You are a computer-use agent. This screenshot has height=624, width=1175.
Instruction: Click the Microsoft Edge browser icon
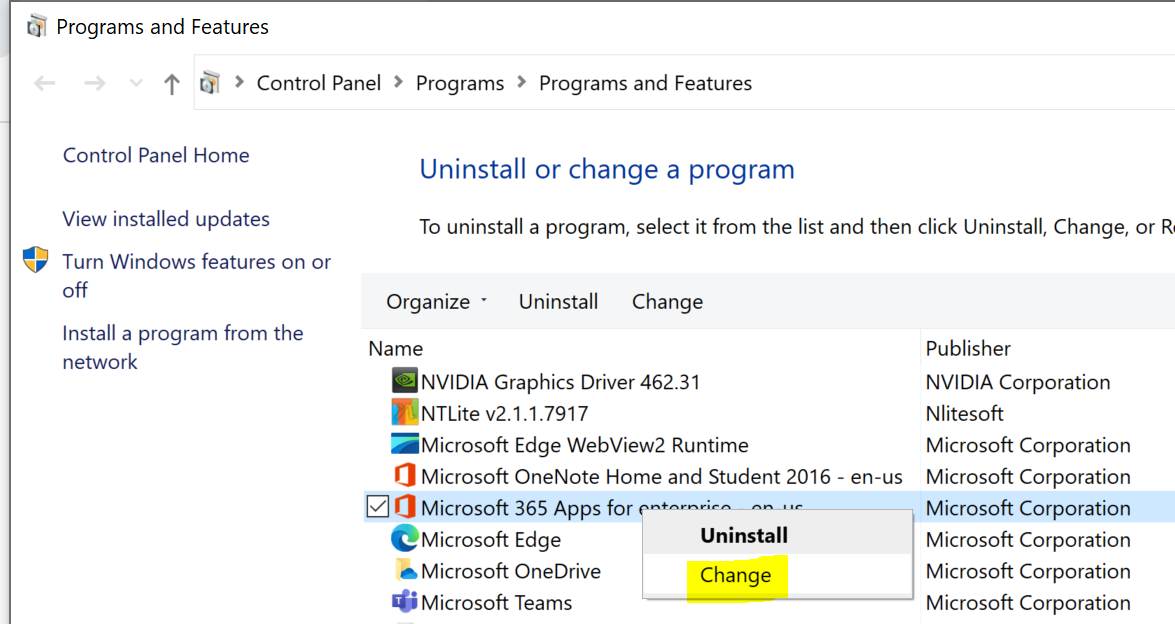[404, 539]
